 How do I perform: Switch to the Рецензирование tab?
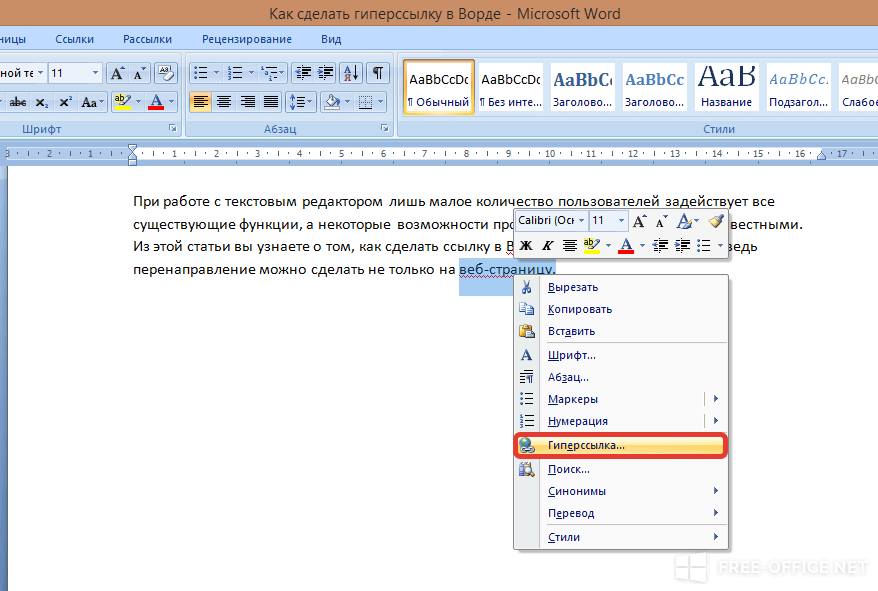(x=246, y=39)
